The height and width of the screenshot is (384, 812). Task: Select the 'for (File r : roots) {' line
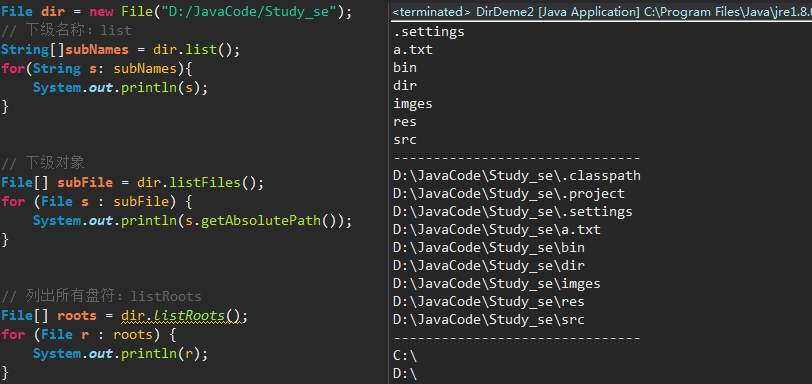[89, 335]
